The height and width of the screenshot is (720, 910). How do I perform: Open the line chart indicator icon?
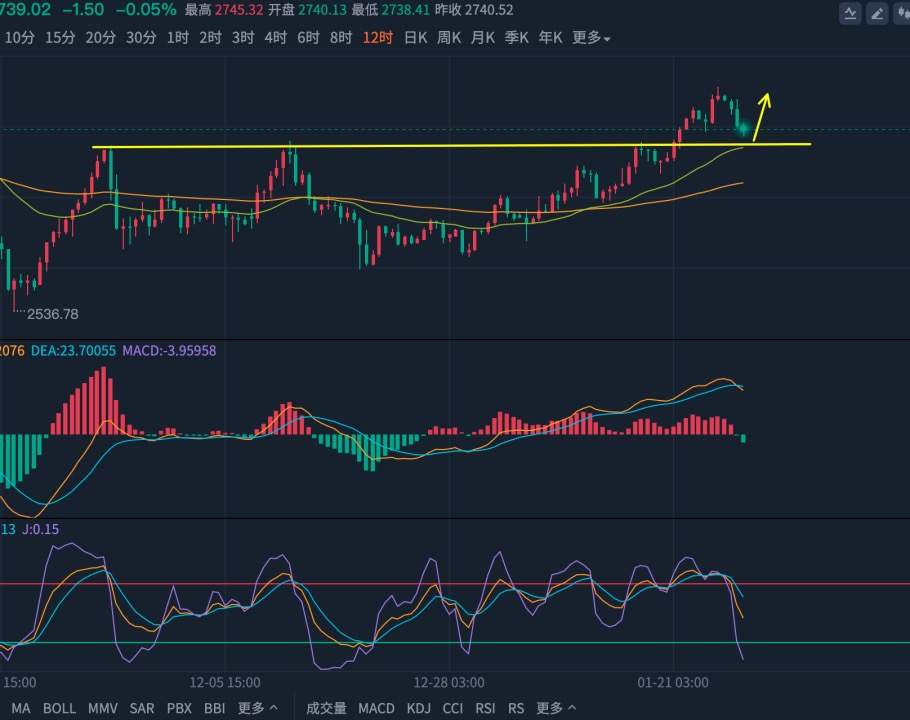pyautogui.click(x=850, y=13)
